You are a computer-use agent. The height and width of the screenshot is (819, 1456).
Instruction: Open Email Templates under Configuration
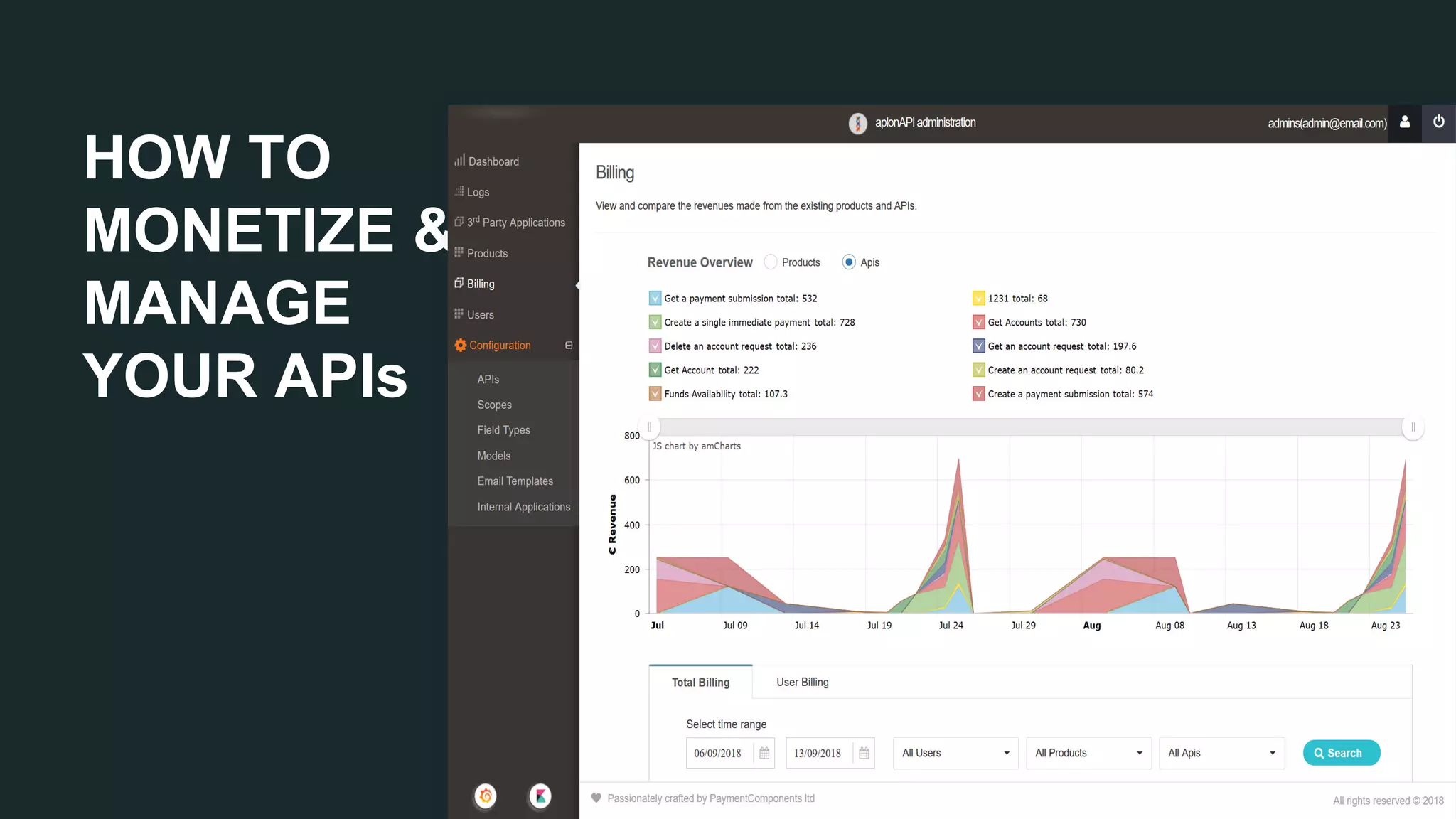(515, 481)
